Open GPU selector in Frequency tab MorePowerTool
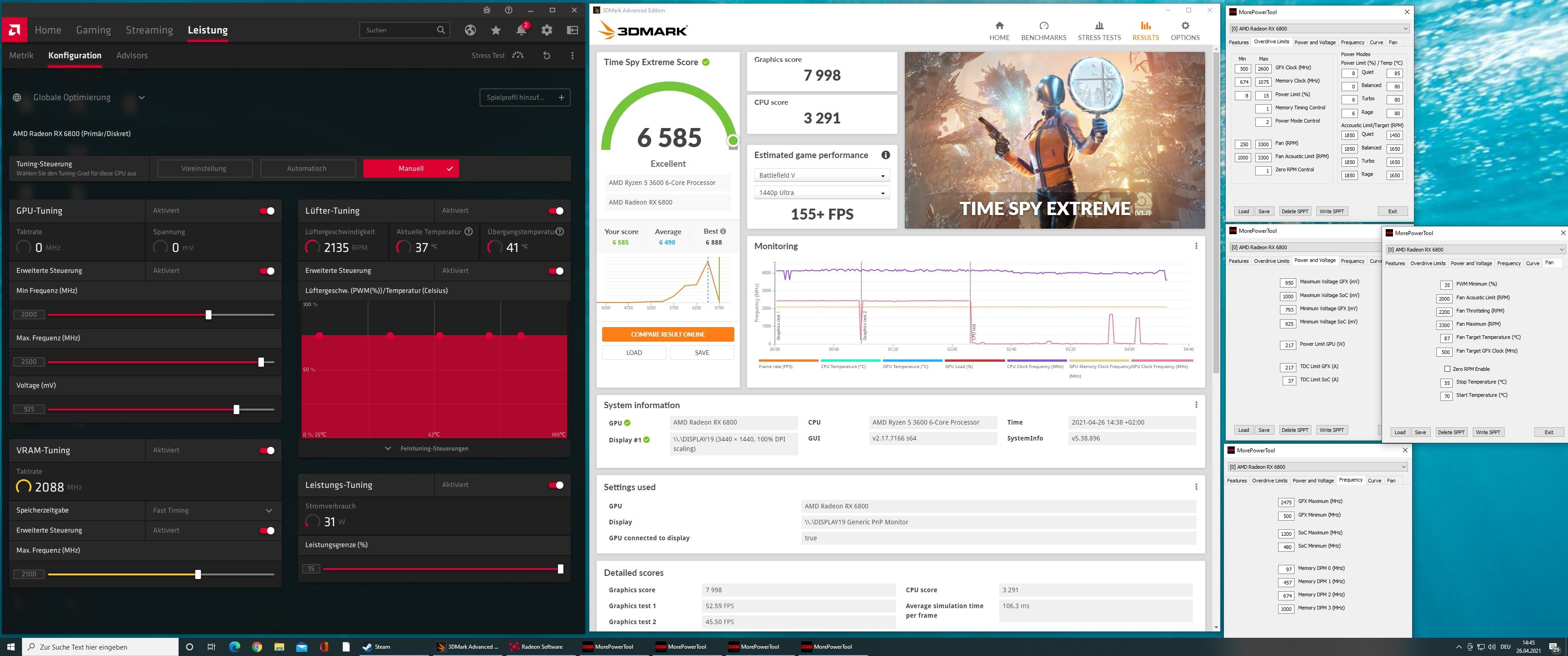The image size is (1568, 656). coord(1317,467)
